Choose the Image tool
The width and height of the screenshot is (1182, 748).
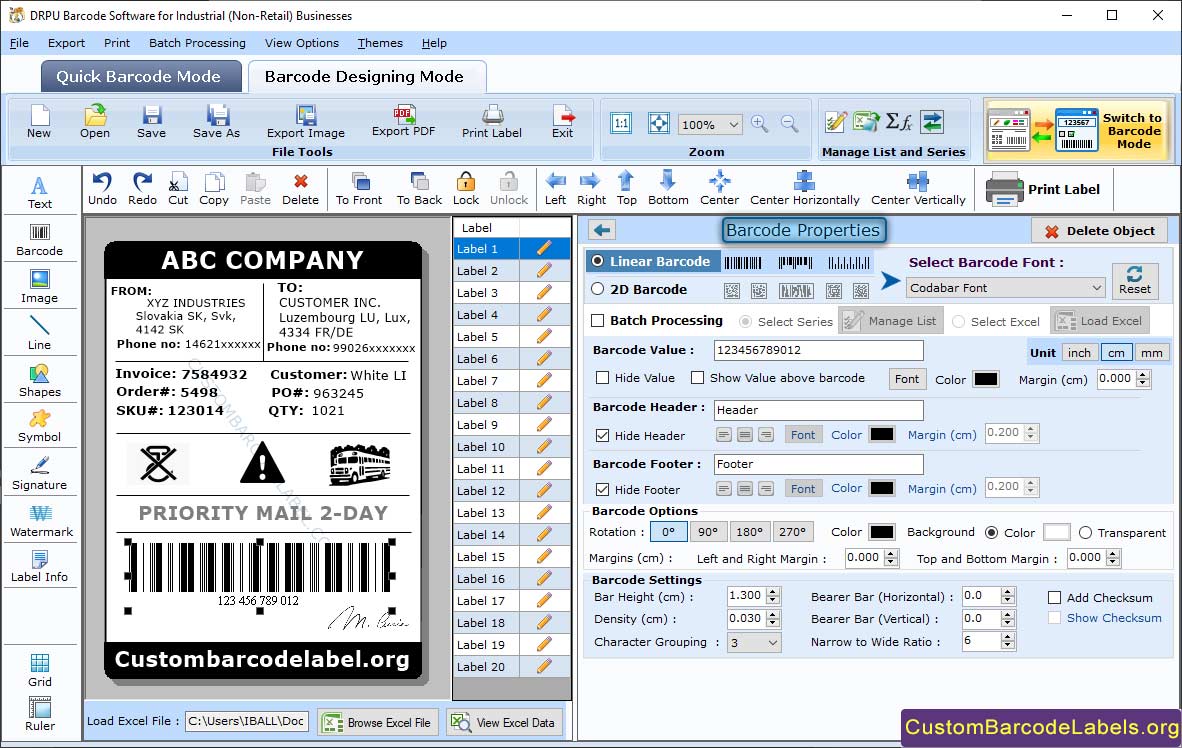click(39, 287)
